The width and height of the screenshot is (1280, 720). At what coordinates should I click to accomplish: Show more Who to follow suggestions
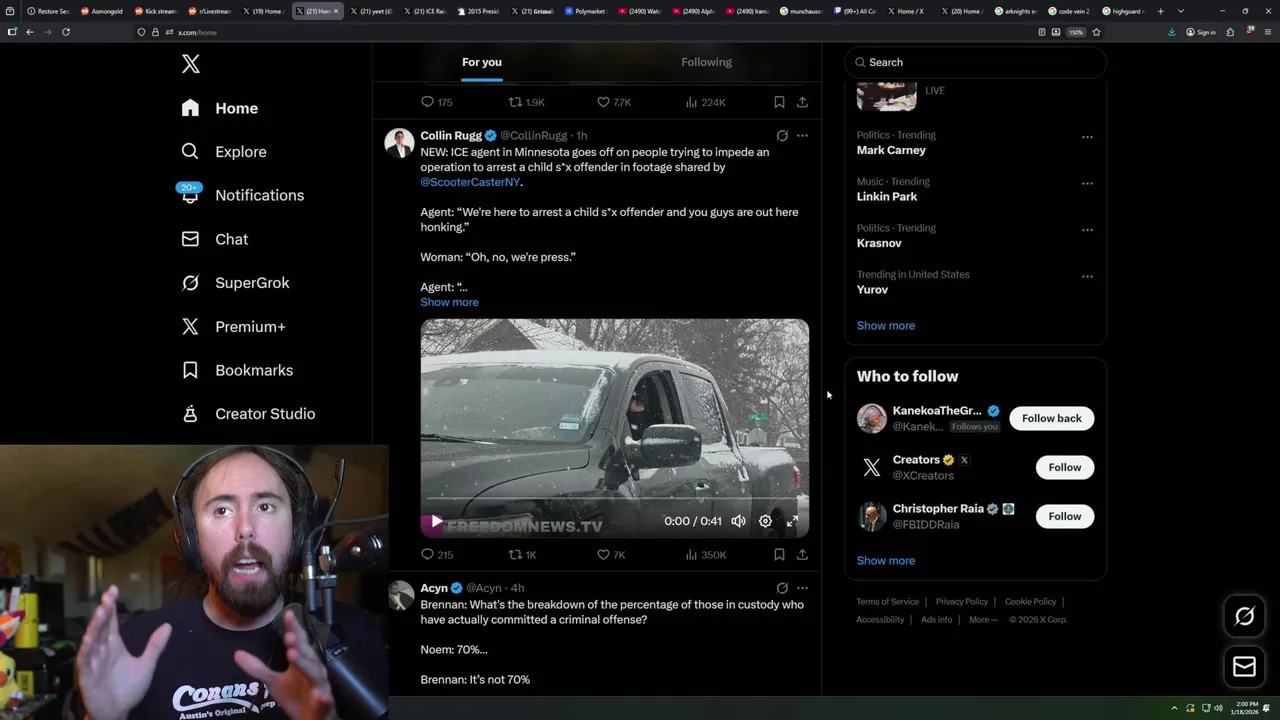[885, 560]
